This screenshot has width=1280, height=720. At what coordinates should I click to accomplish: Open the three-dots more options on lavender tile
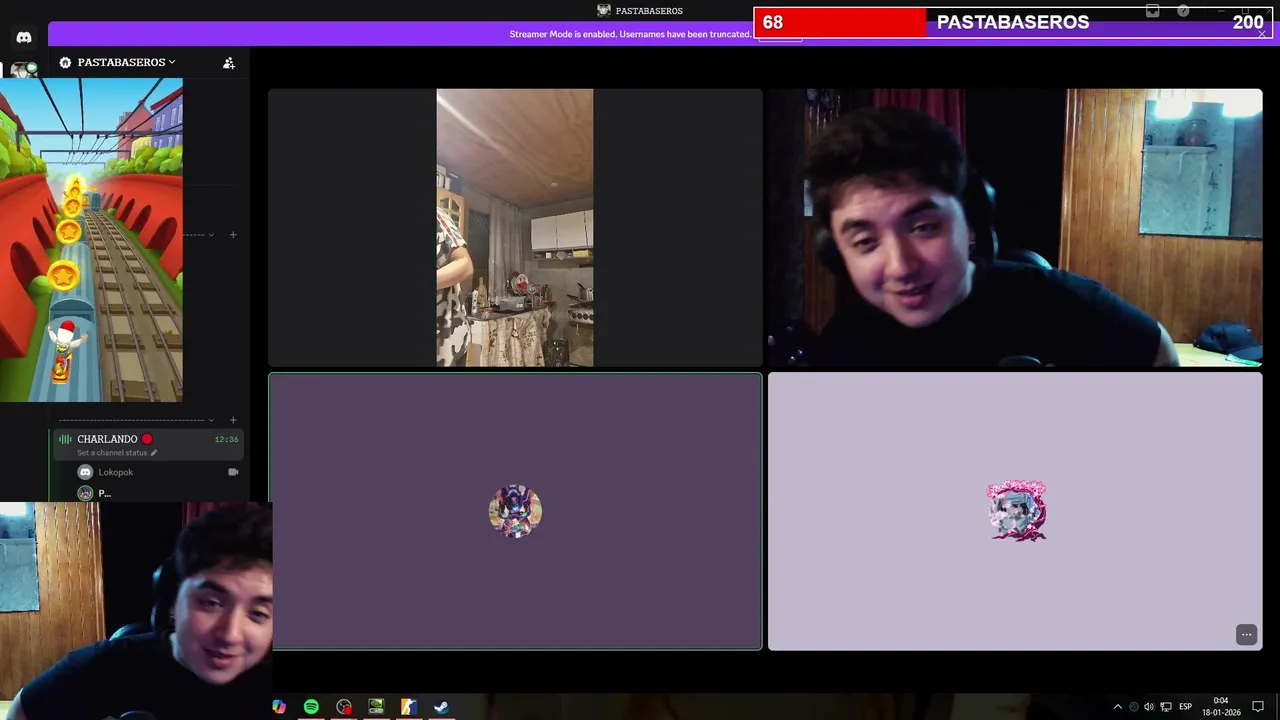(1246, 634)
